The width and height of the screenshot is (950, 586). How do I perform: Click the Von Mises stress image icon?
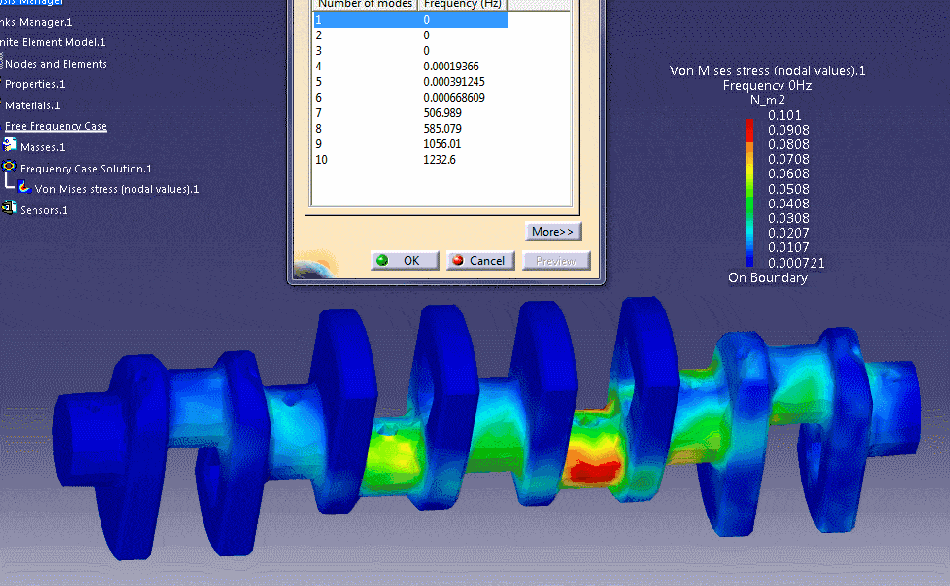(x=25, y=188)
